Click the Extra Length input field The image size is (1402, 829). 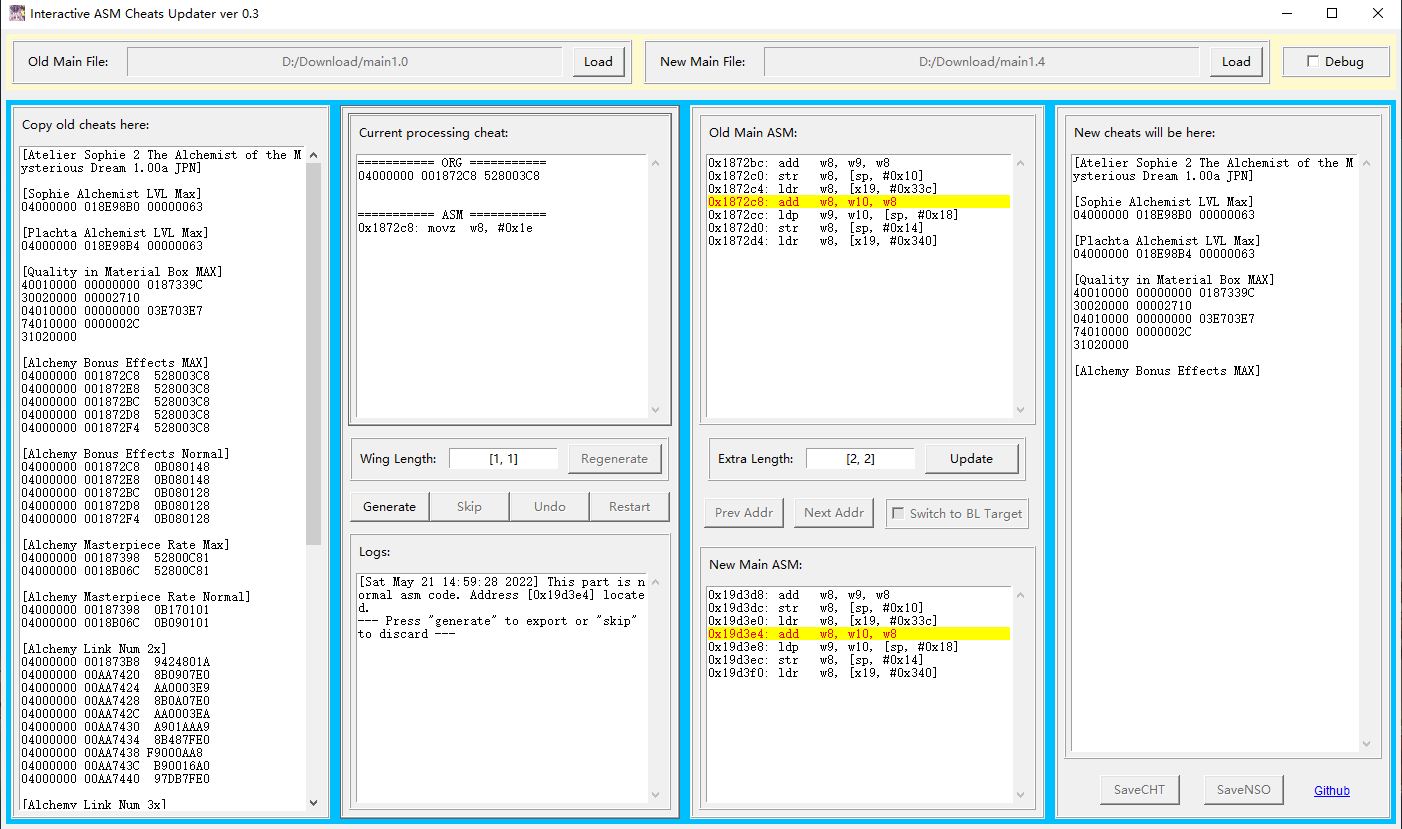pos(860,459)
